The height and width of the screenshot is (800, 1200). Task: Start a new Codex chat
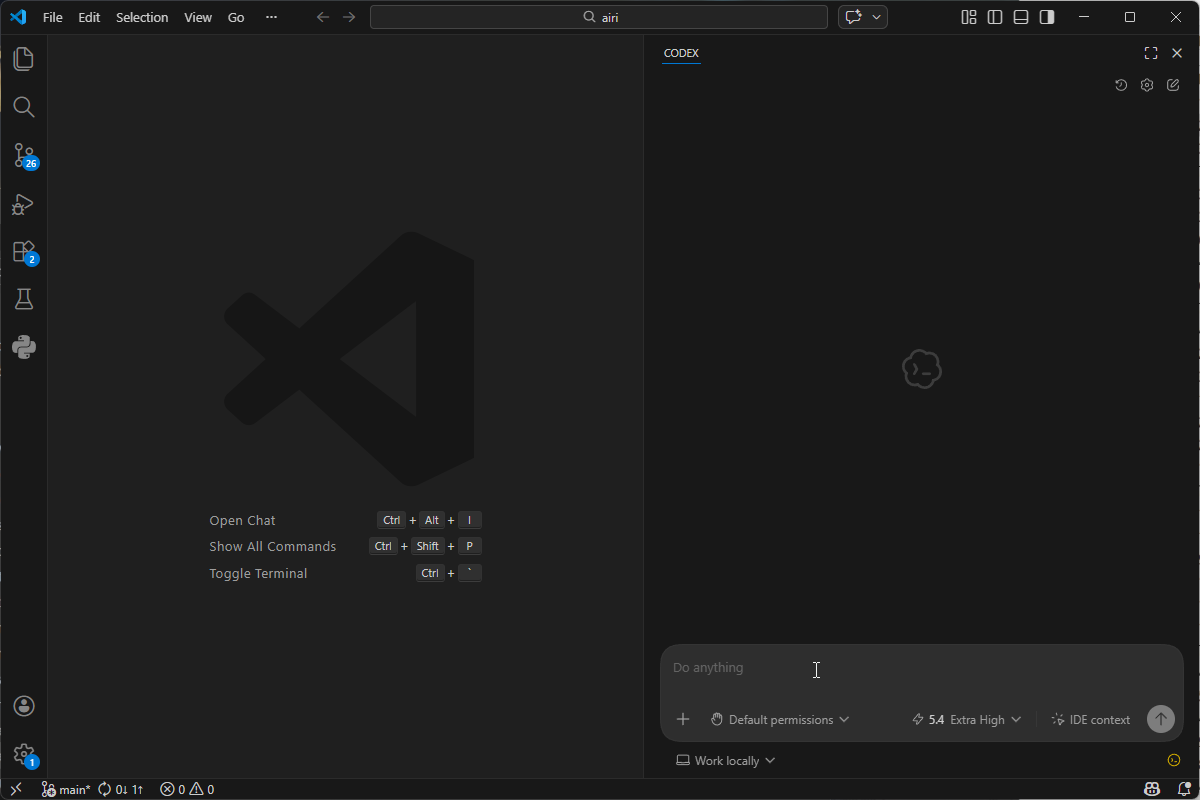tap(1173, 85)
